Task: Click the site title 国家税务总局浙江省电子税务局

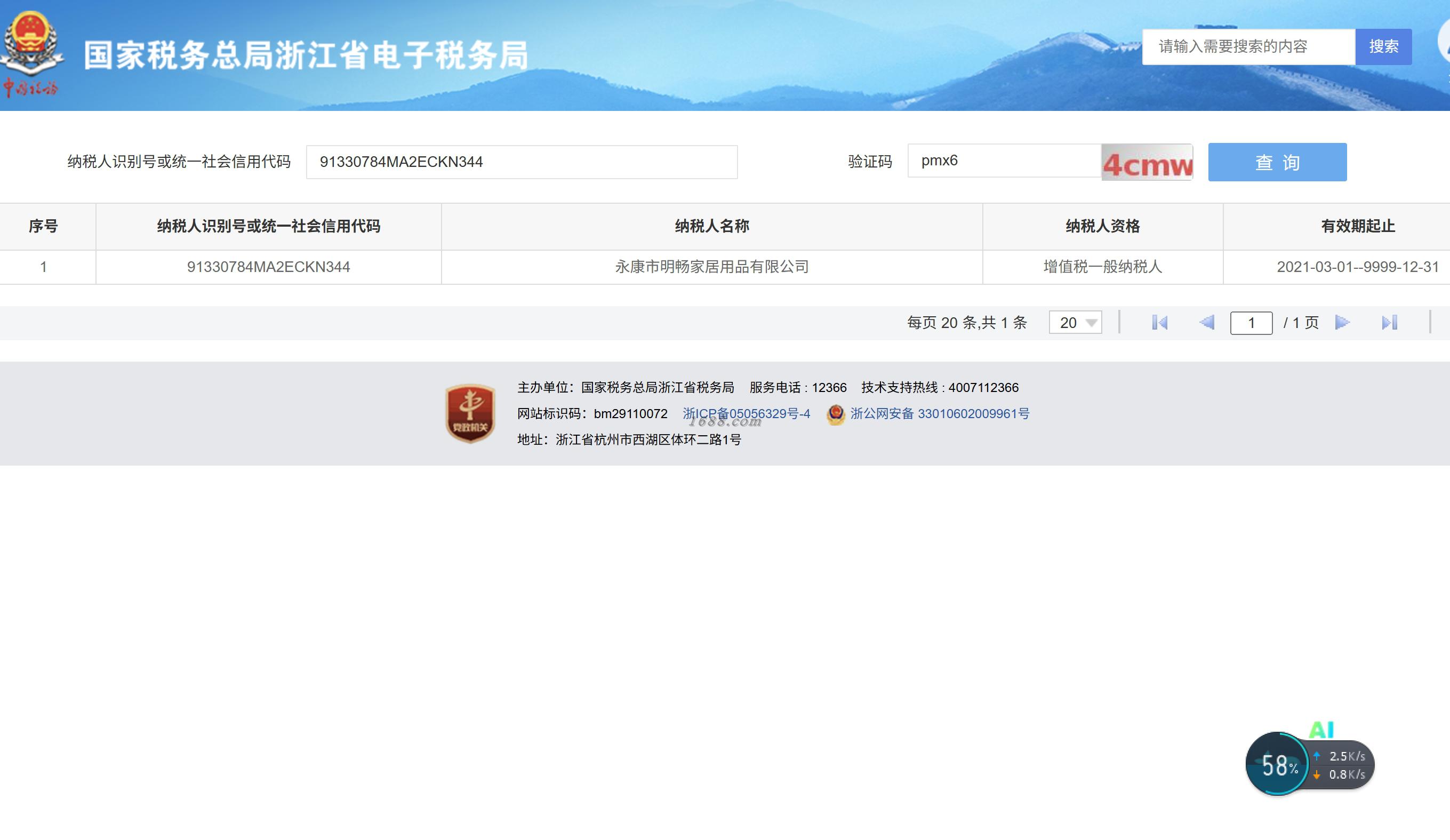Action: coord(306,56)
